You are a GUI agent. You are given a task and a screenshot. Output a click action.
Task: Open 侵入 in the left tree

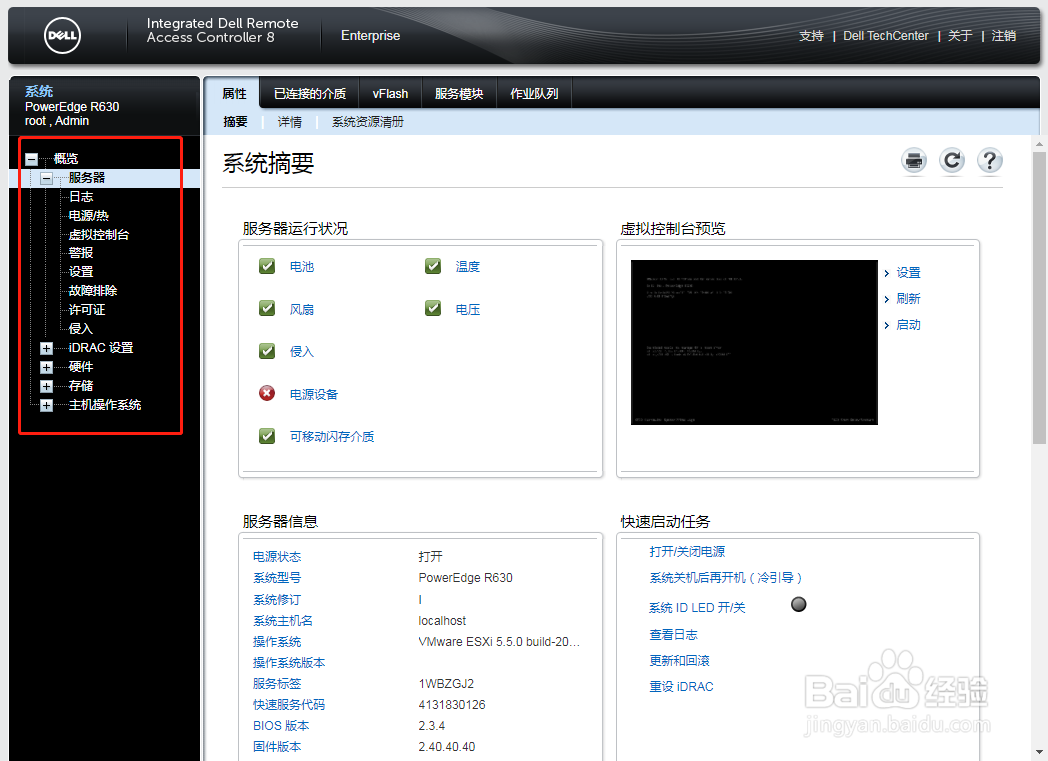tap(81, 329)
